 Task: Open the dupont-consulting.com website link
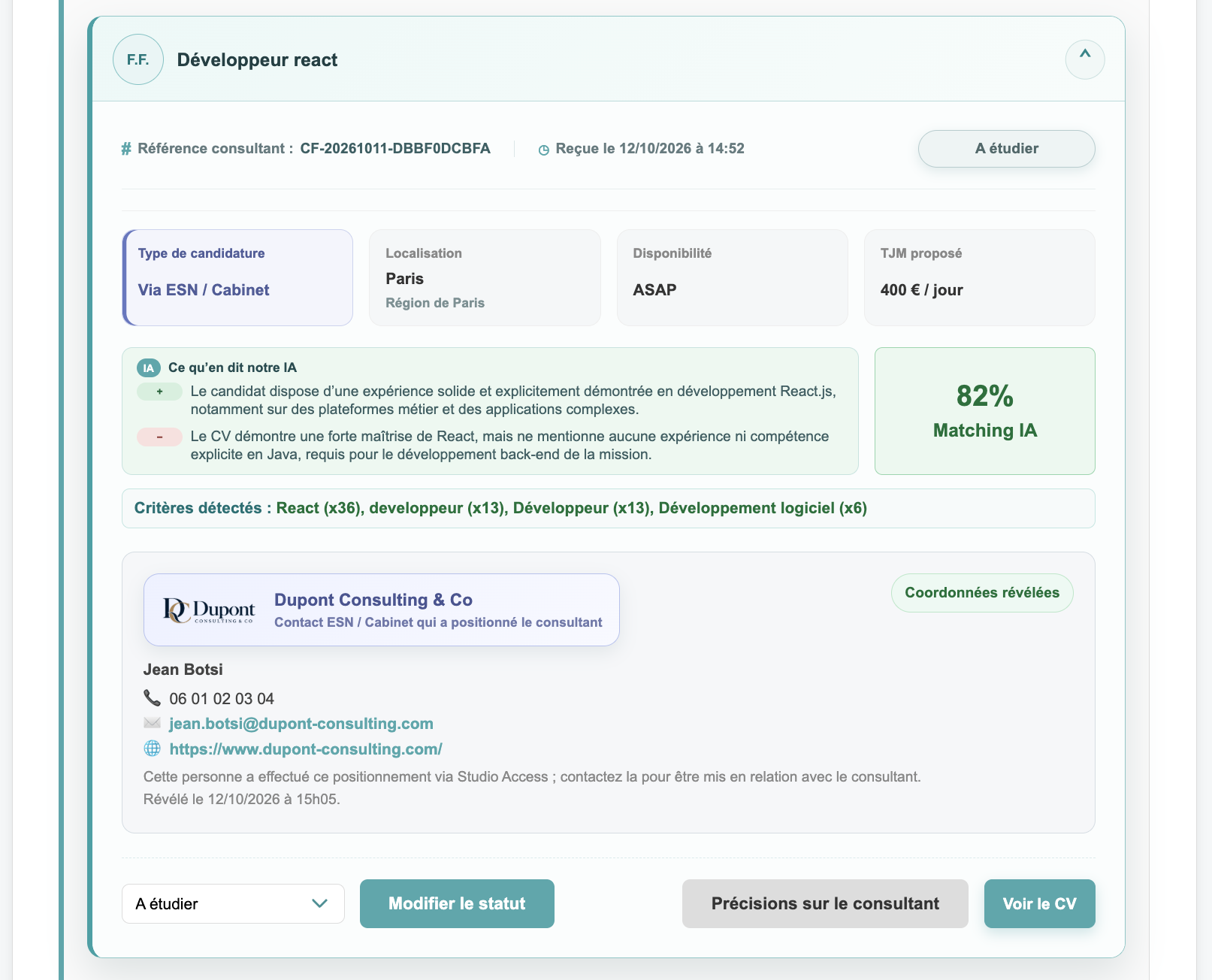[x=306, y=749]
